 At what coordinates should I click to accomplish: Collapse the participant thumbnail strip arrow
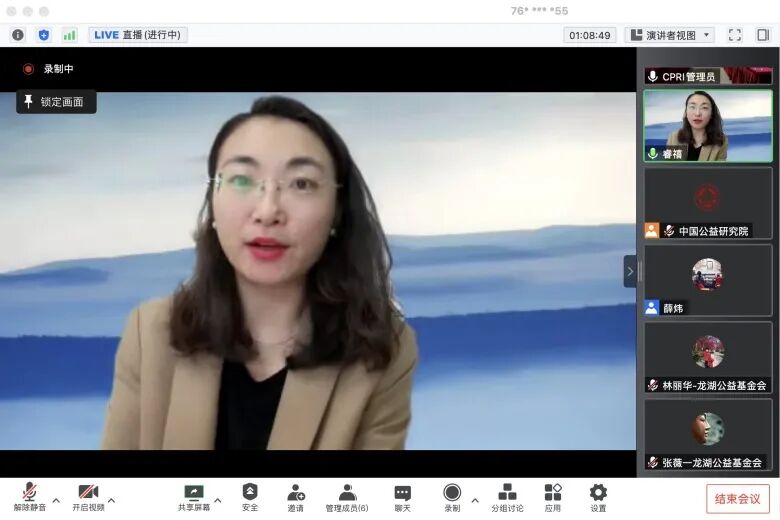[x=630, y=271]
